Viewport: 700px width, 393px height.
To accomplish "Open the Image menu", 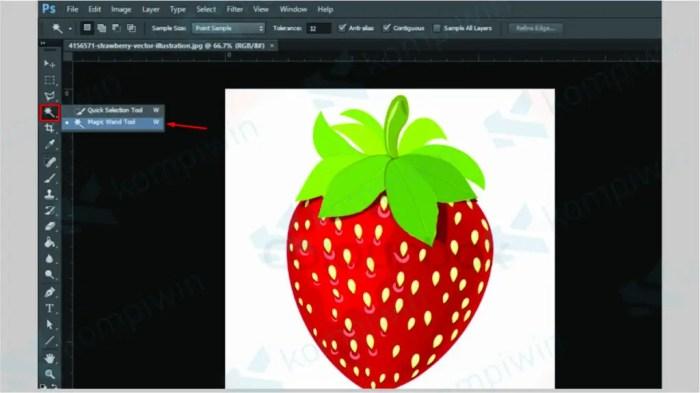I will 121,9.
